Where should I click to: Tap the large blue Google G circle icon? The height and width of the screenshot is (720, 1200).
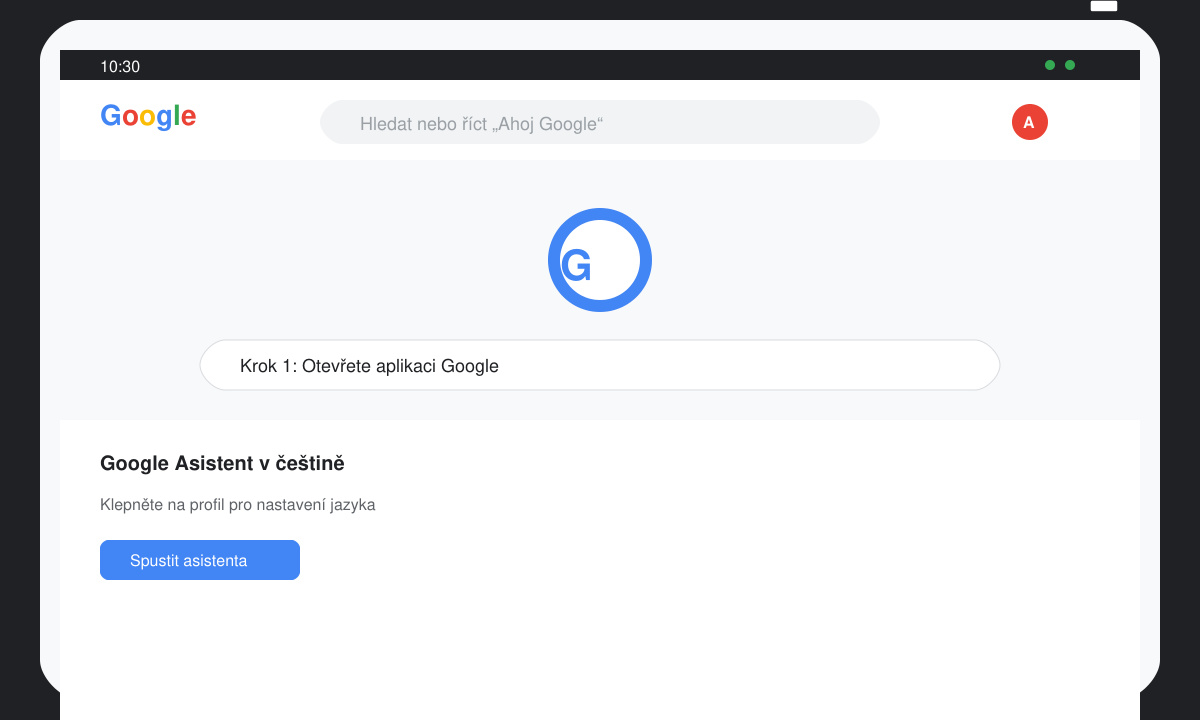point(600,260)
